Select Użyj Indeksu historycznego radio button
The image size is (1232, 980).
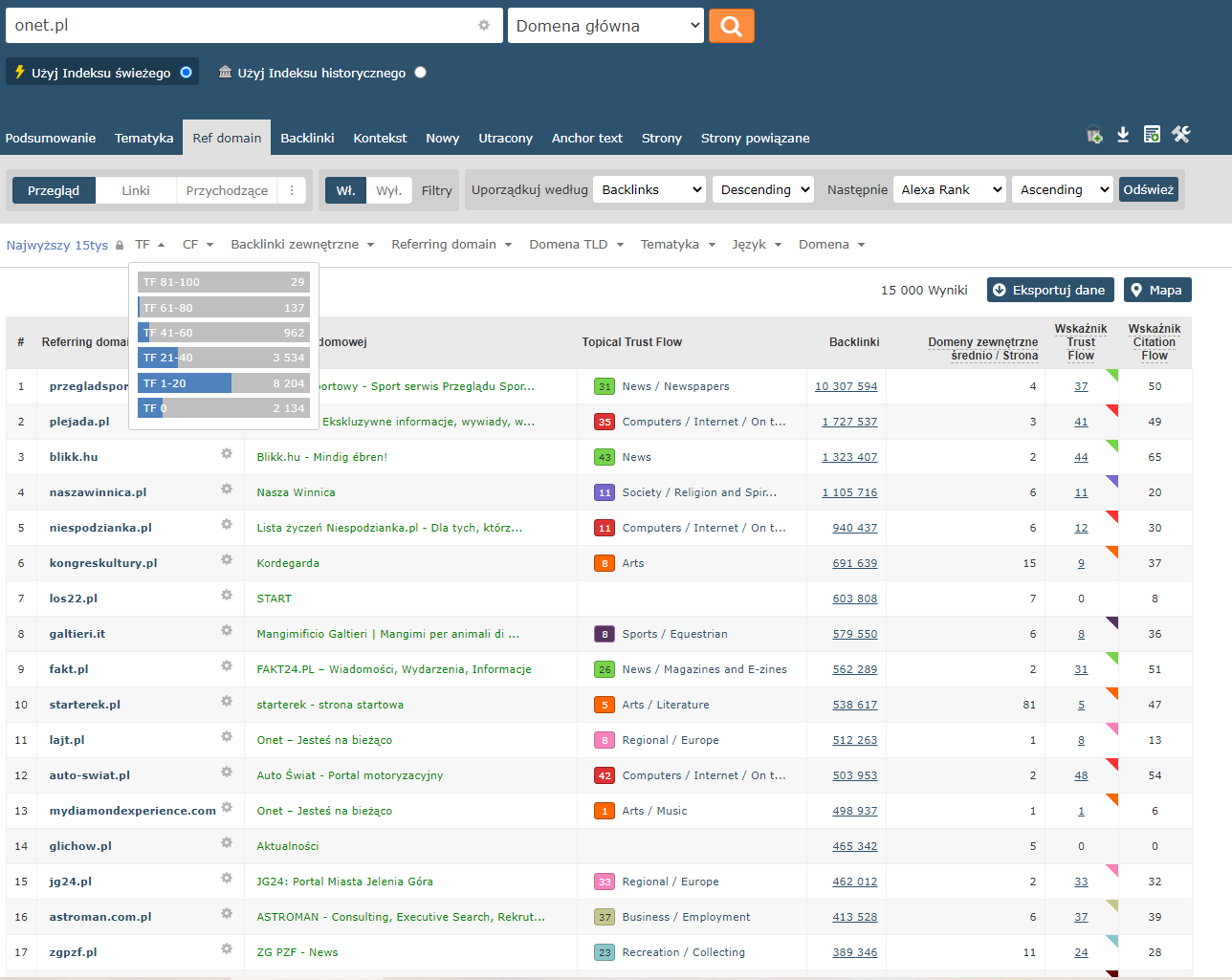coord(420,72)
